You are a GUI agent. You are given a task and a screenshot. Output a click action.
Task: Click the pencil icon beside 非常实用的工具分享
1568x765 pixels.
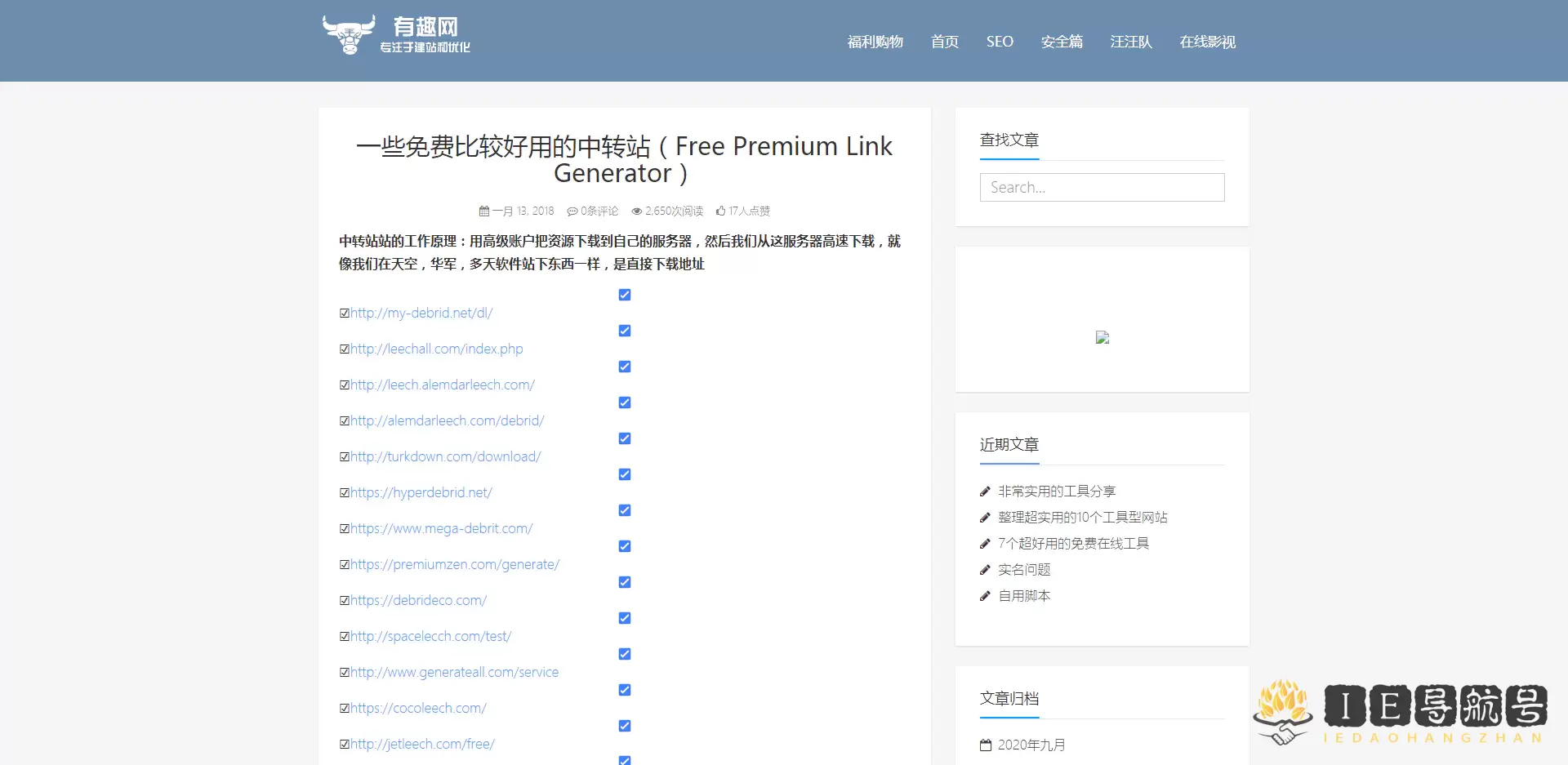pos(985,491)
